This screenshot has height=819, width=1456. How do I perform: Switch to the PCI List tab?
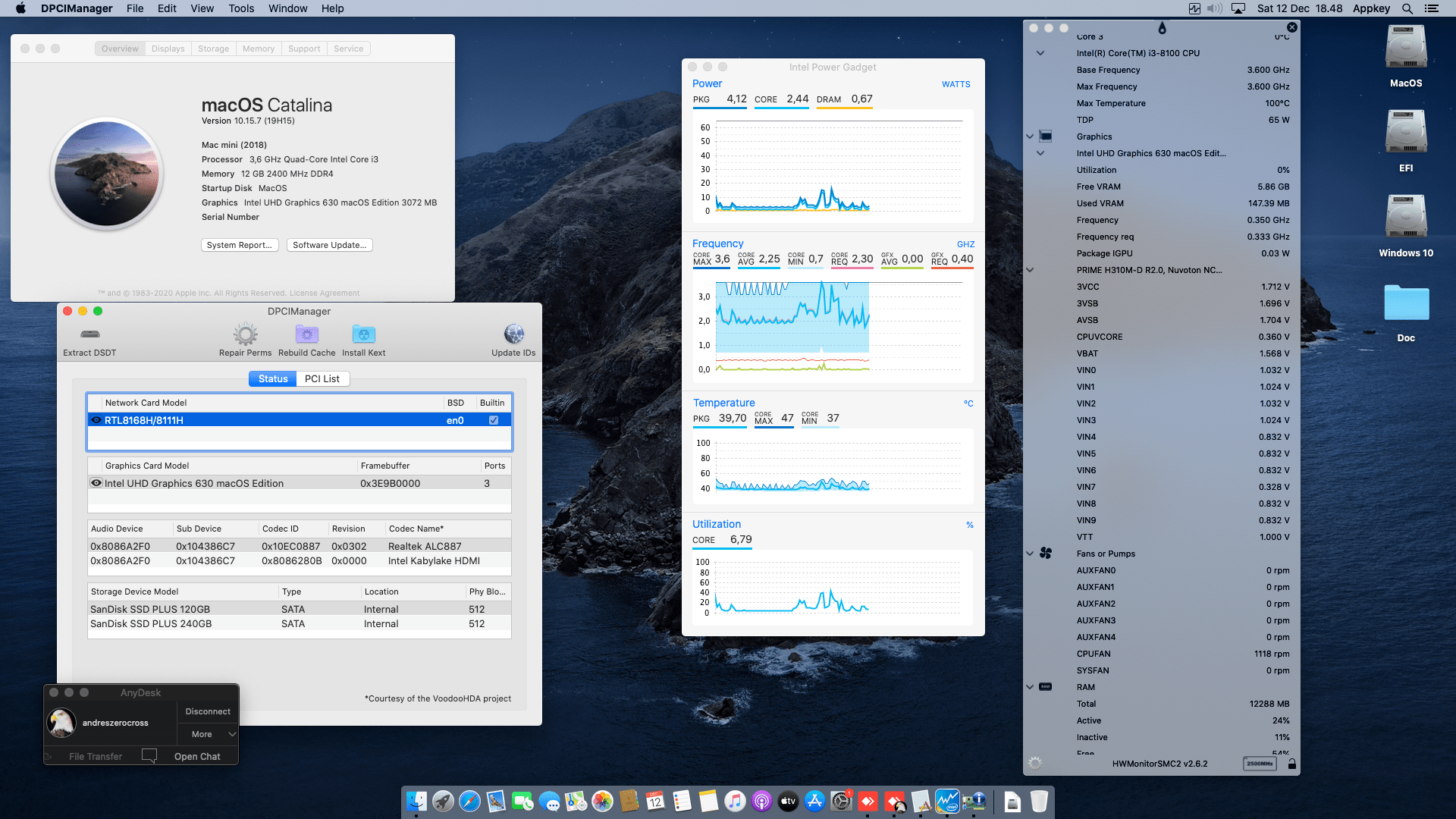point(322,378)
